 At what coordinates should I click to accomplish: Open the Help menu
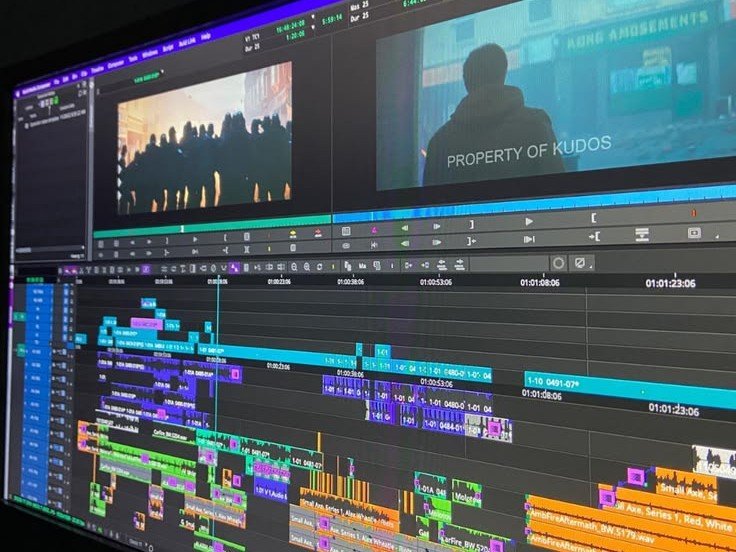pyautogui.click(x=205, y=37)
